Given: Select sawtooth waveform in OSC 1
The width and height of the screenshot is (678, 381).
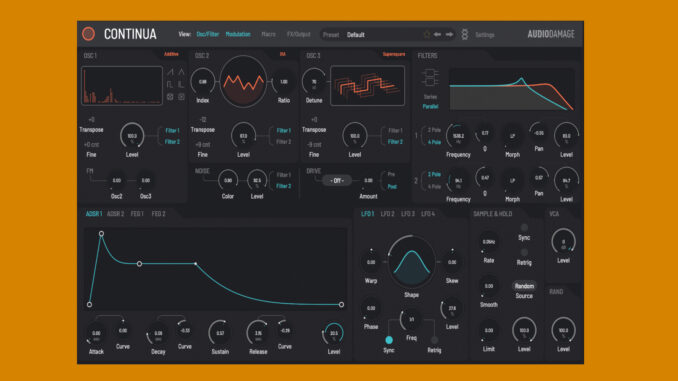Looking at the screenshot, I should (170, 72).
